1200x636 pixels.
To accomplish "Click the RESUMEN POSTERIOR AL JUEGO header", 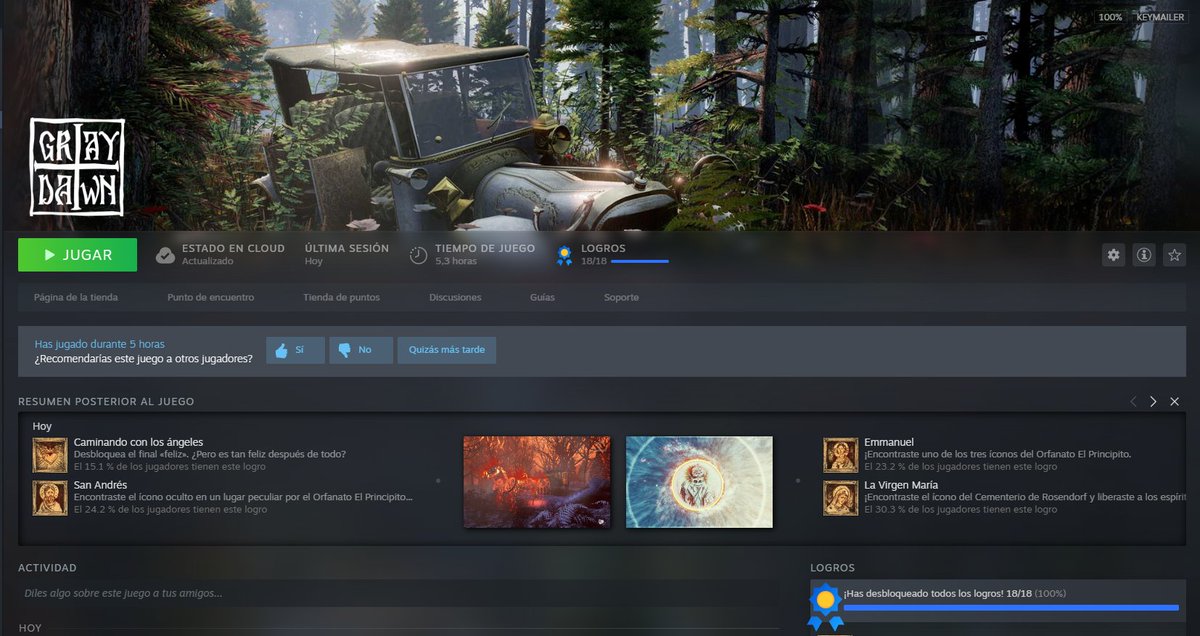I will tap(106, 401).
